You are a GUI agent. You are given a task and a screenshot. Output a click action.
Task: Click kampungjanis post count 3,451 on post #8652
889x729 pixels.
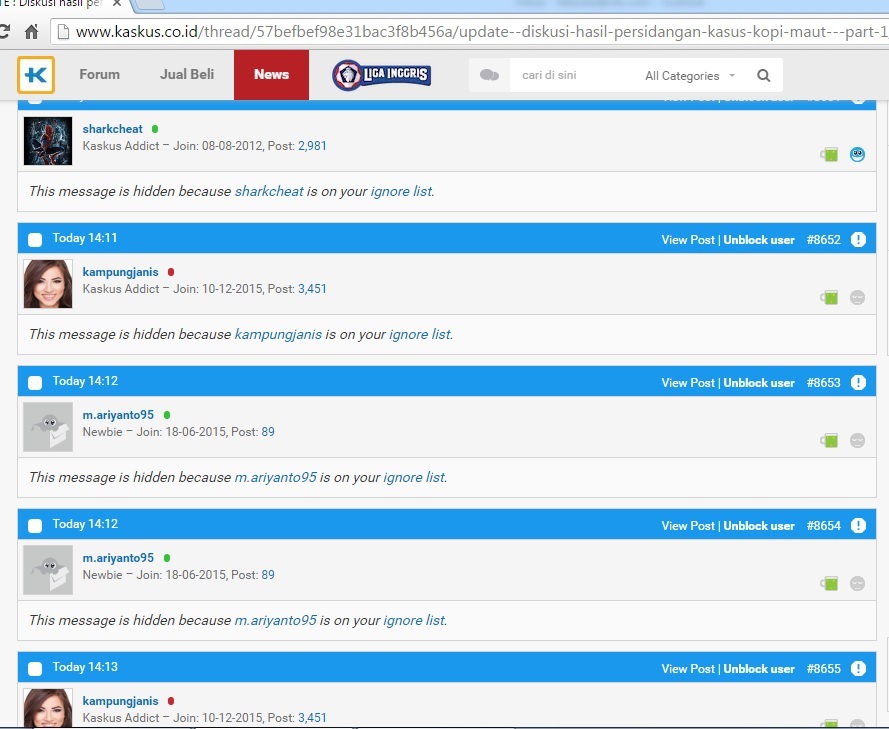click(x=312, y=289)
